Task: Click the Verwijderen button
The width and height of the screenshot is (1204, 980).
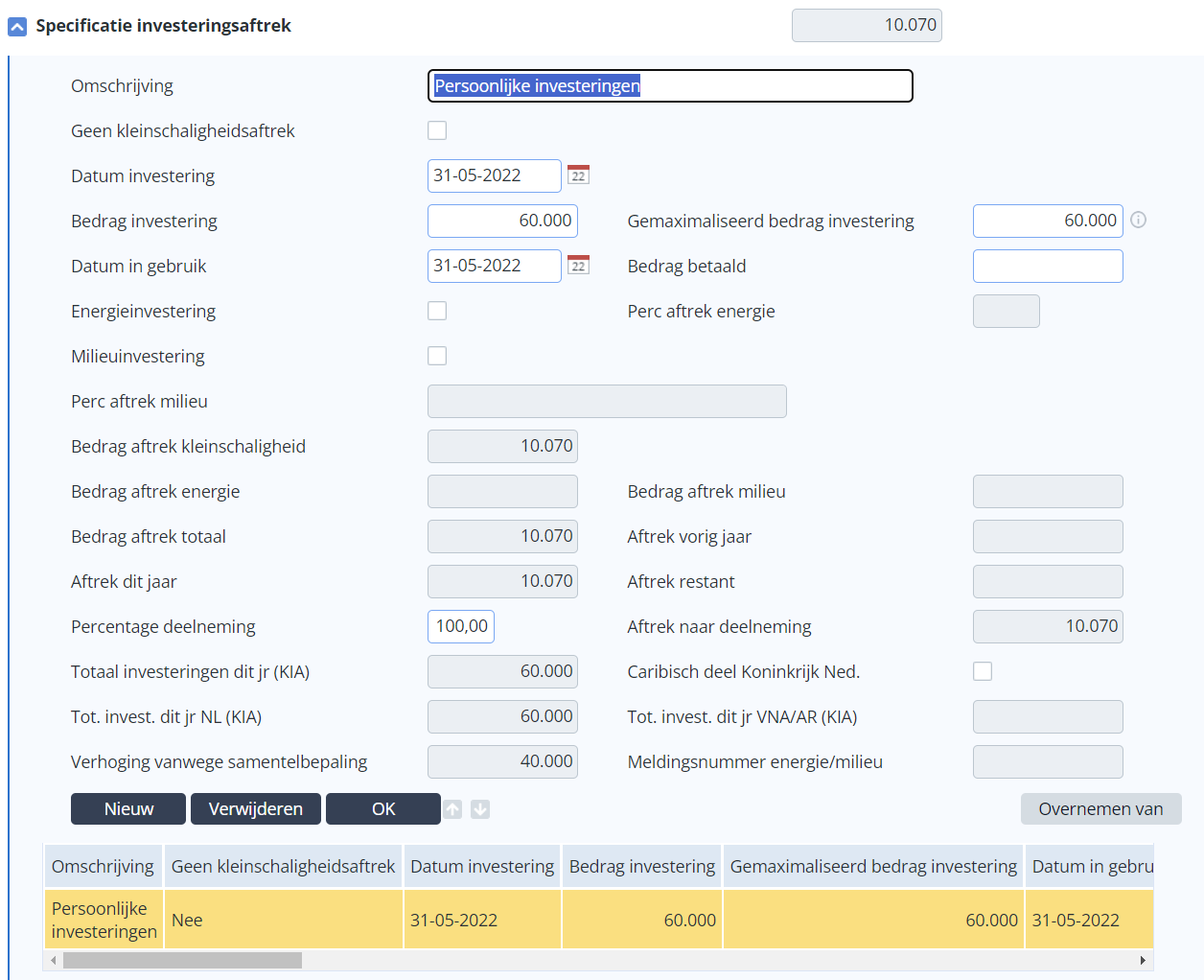Action: coord(256,809)
